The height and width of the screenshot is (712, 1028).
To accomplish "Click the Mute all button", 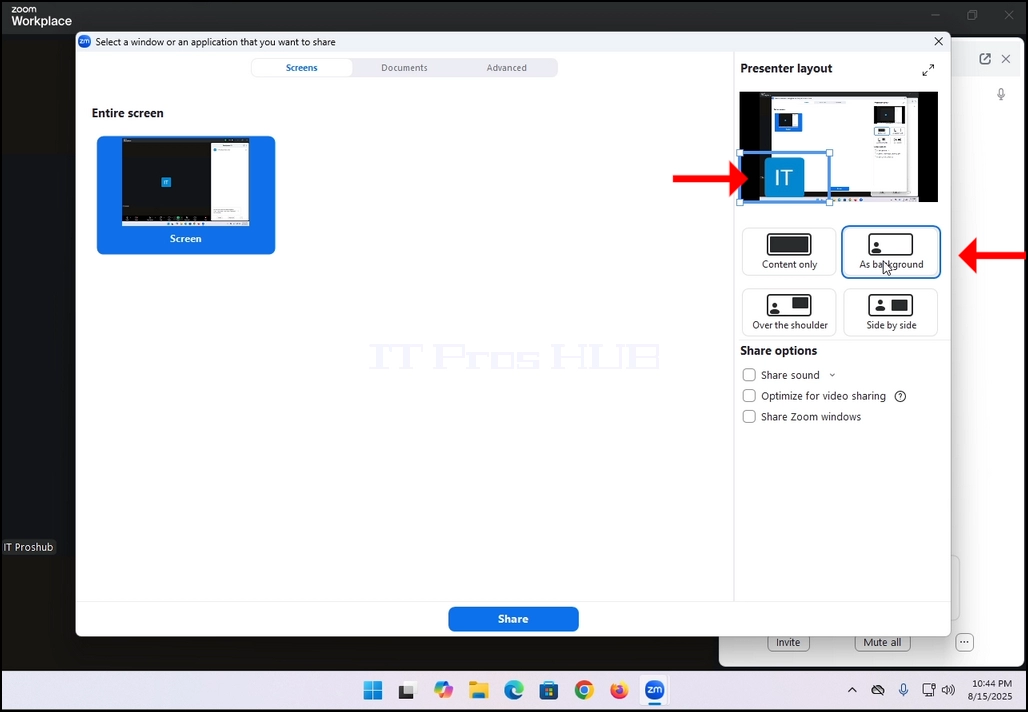I will 882,643.
